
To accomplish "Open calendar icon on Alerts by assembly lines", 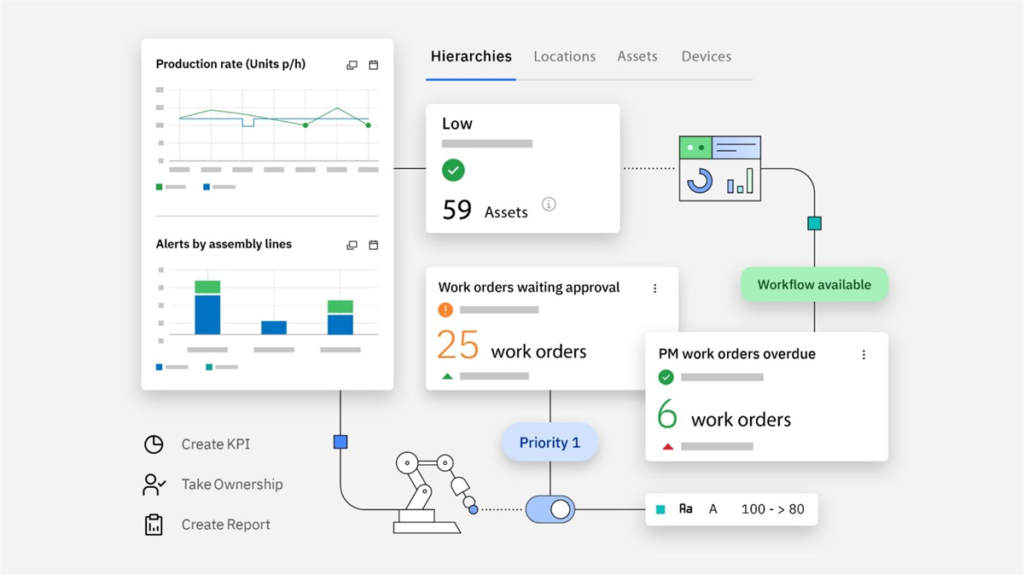I will pyautogui.click(x=374, y=245).
